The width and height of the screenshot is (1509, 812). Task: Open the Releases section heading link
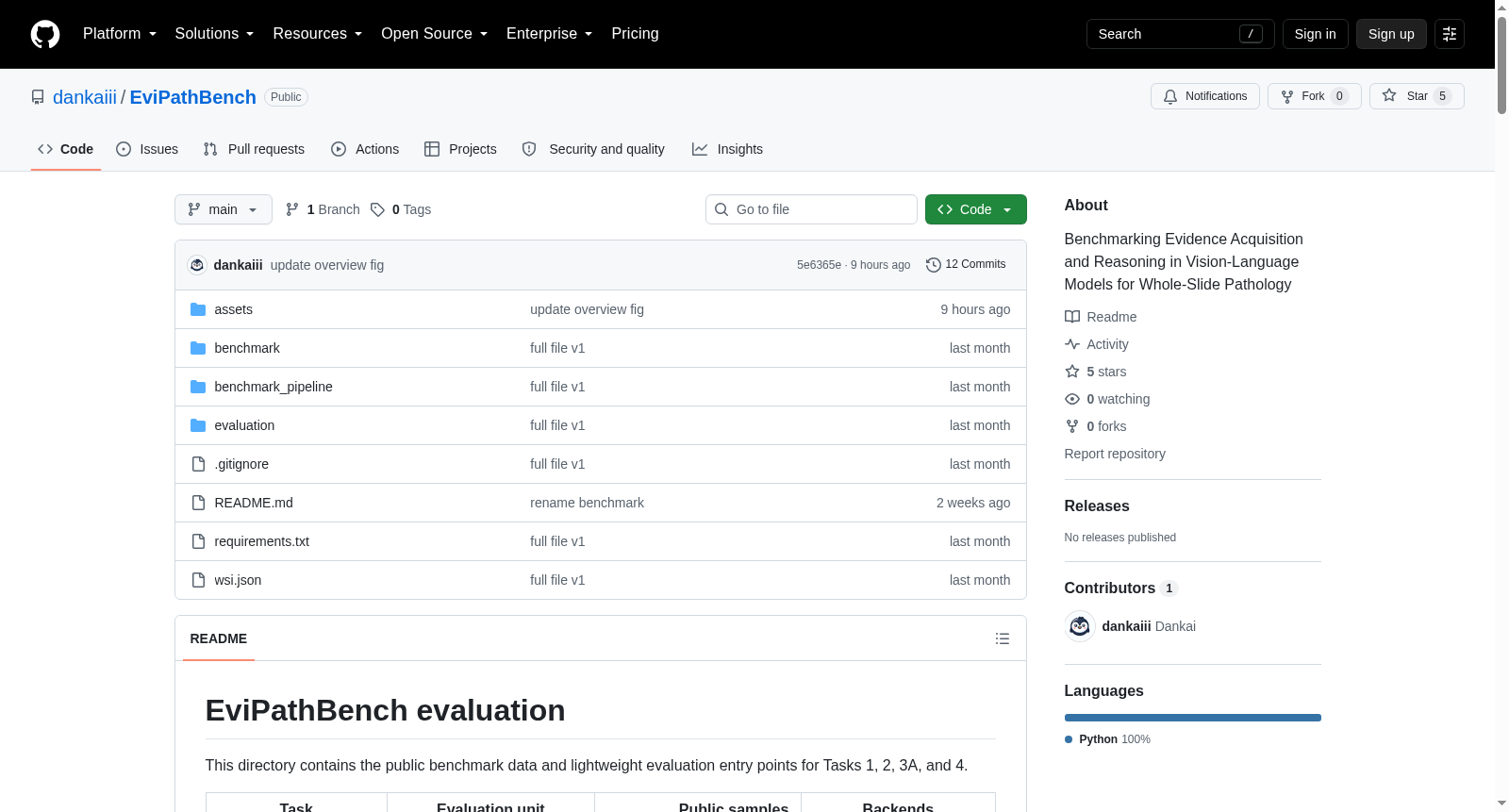pyautogui.click(x=1097, y=506)
